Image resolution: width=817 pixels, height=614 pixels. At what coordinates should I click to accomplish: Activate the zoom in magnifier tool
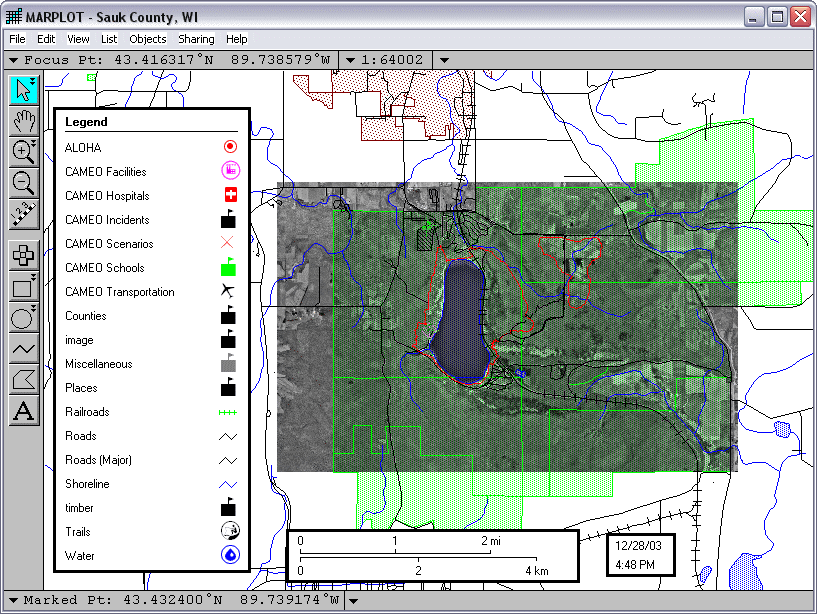click(24, 152)
